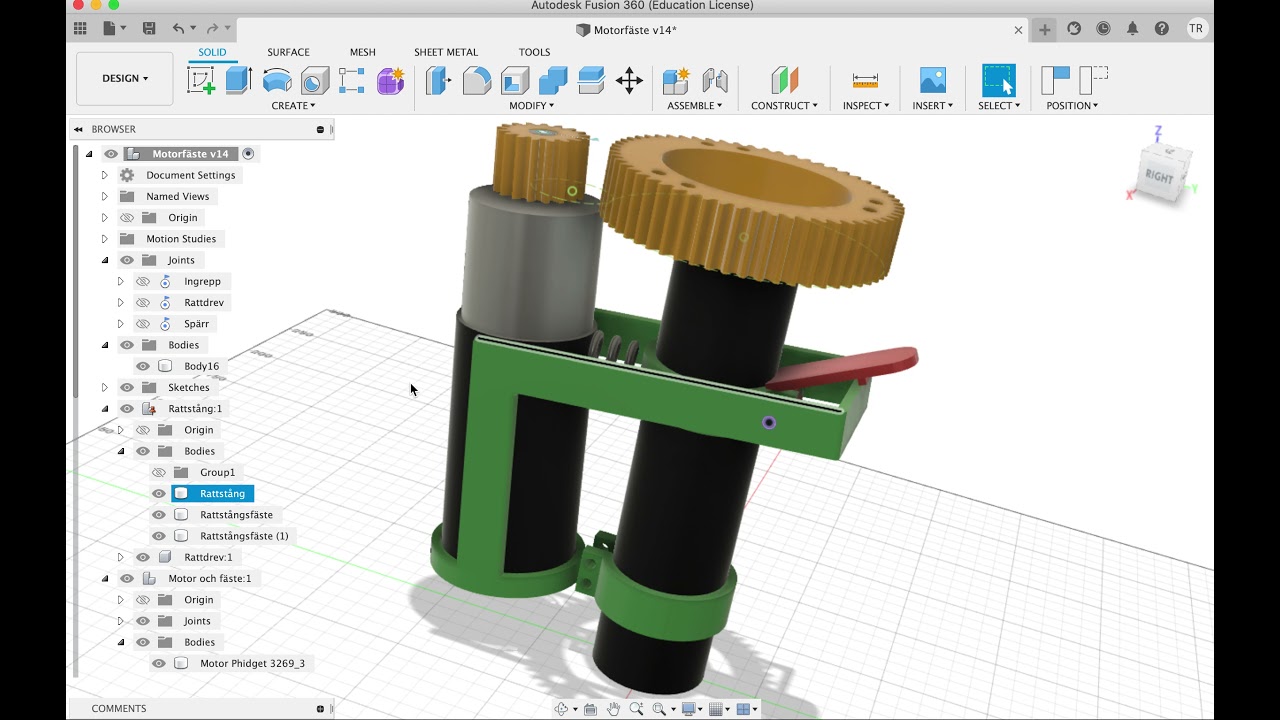Click the New Component assemble icon
Screen dimensions: 1280x720
click(677, 80)
